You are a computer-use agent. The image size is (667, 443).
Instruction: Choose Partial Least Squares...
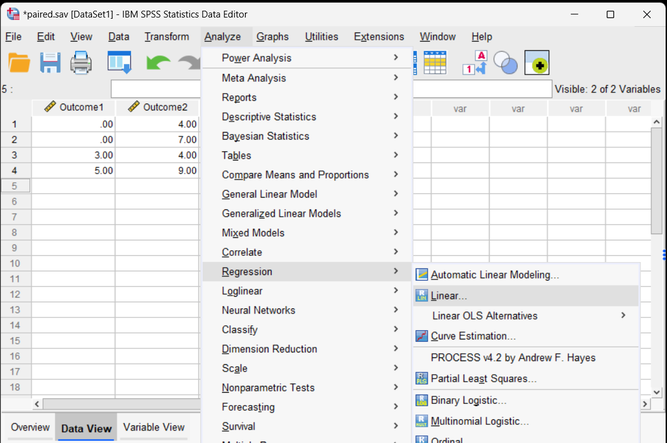tap(526, 378)
